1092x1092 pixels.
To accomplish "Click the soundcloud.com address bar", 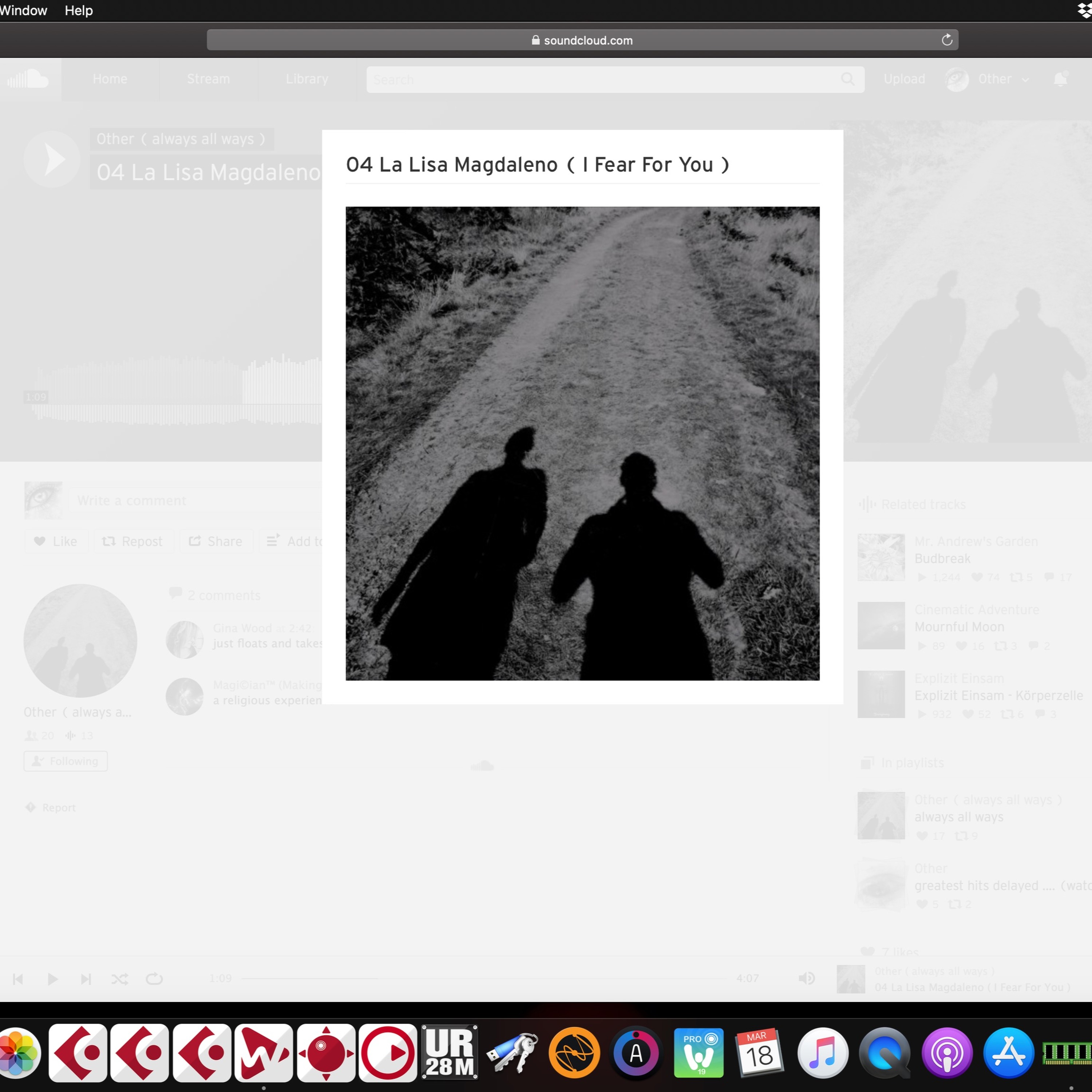I will (582, 40).
